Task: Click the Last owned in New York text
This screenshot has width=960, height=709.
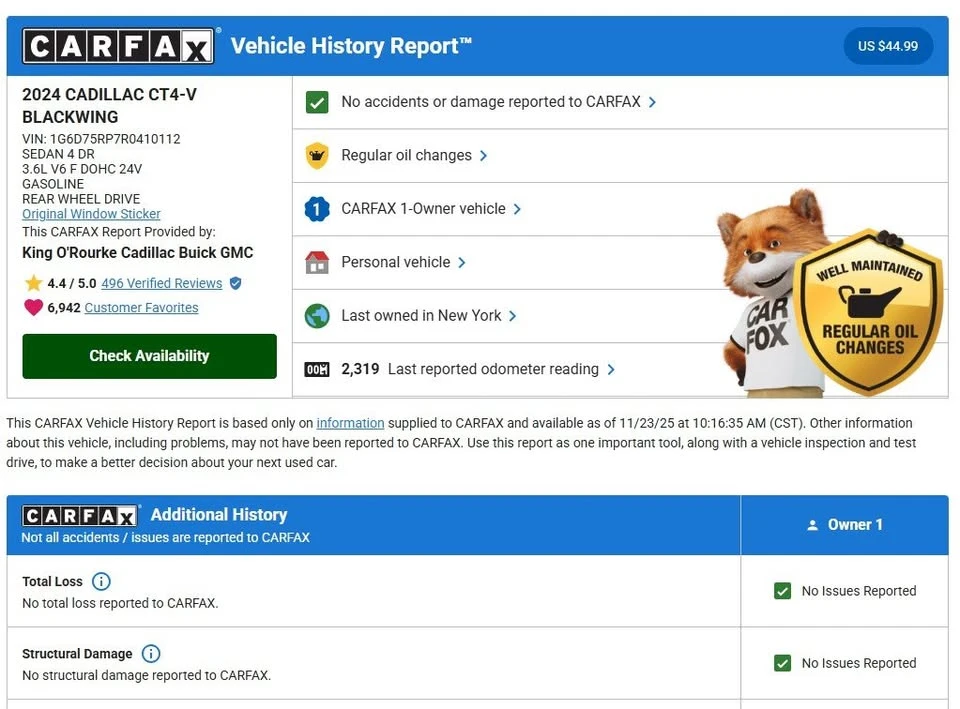Action: pos(421,315)
